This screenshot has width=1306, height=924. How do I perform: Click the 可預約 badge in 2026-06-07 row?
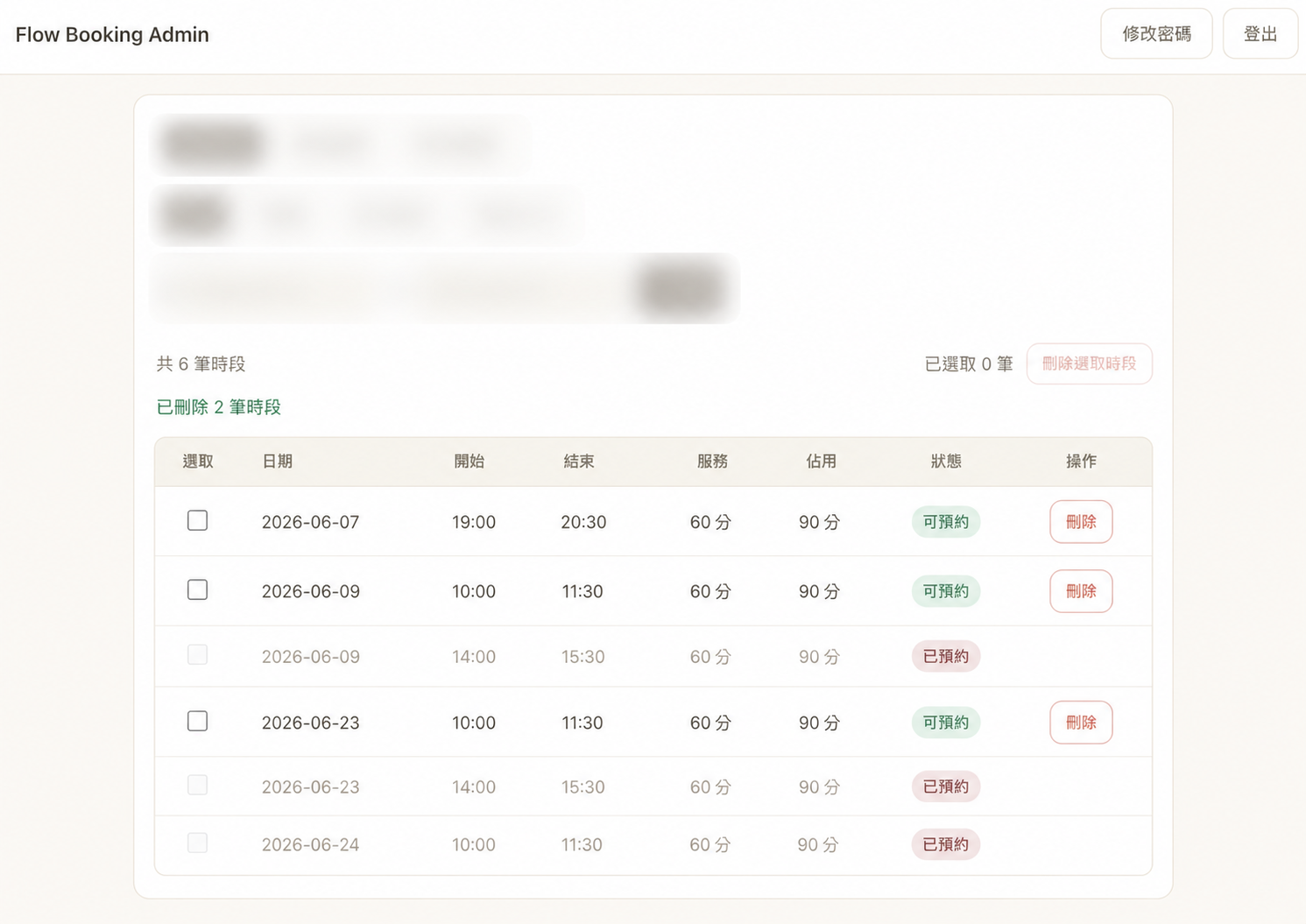point(946,522)
